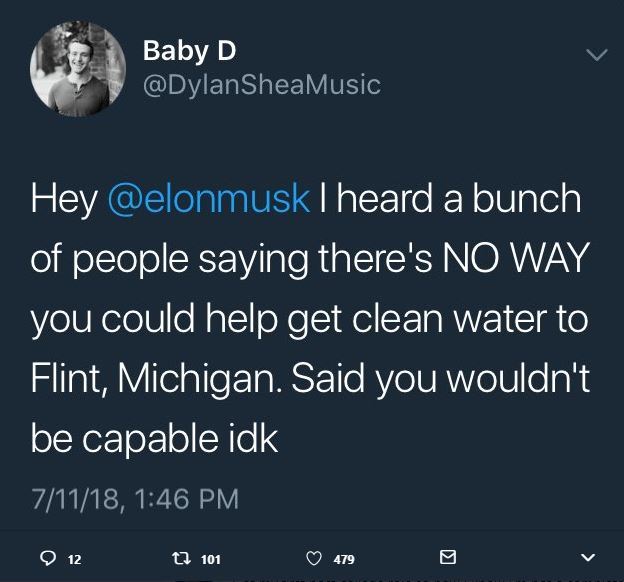Click the like count number 479
Image resolution: width=624 pixels, height=582 pixels.
[344, 559]
